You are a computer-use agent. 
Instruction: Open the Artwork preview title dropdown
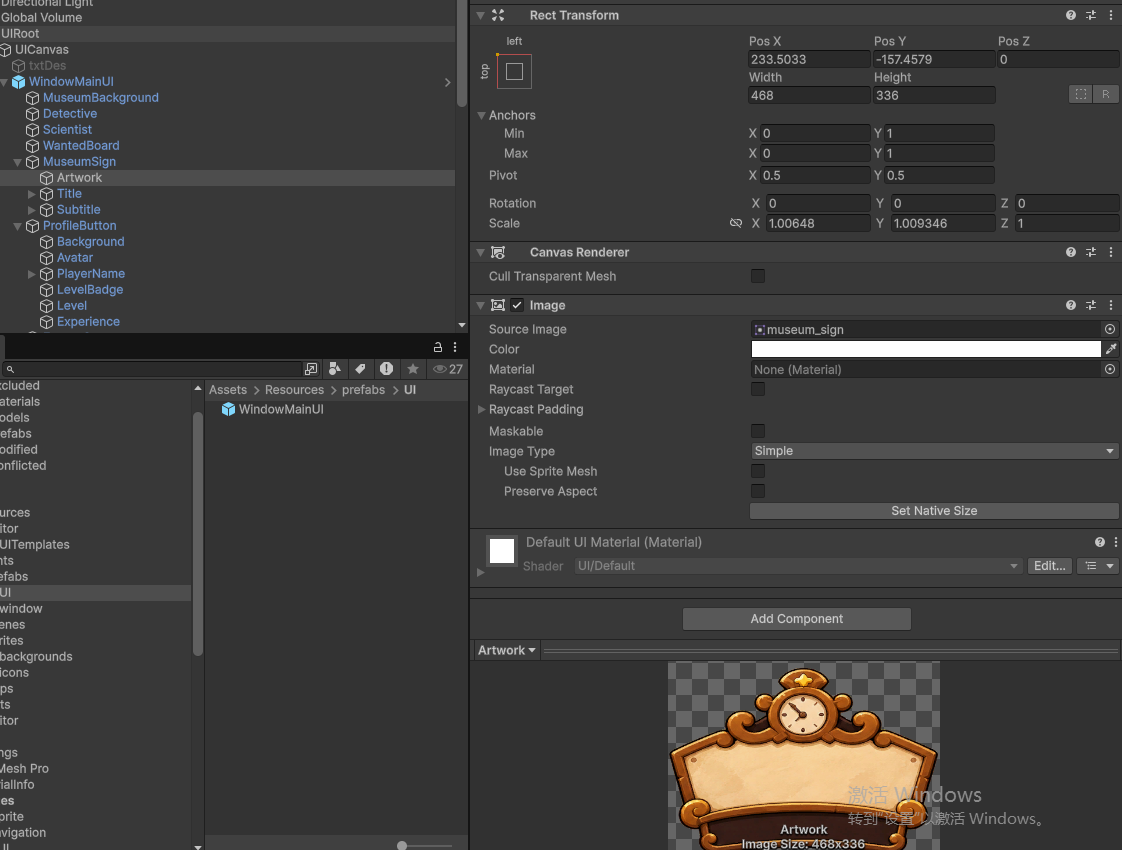click(507, 650)
